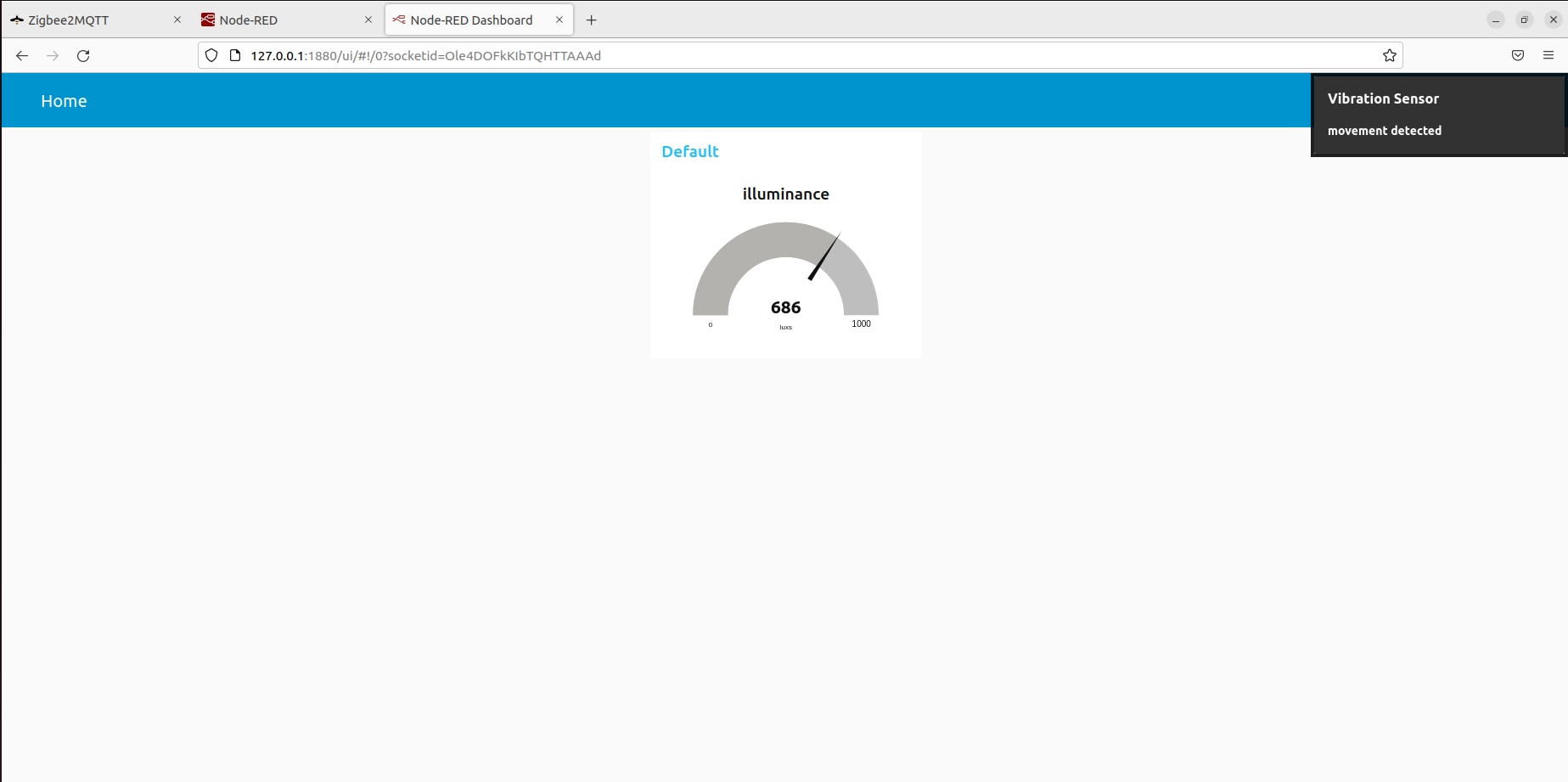
Task: Click the Default group heading
Action: pyautogui.click(x=690, y=151)
